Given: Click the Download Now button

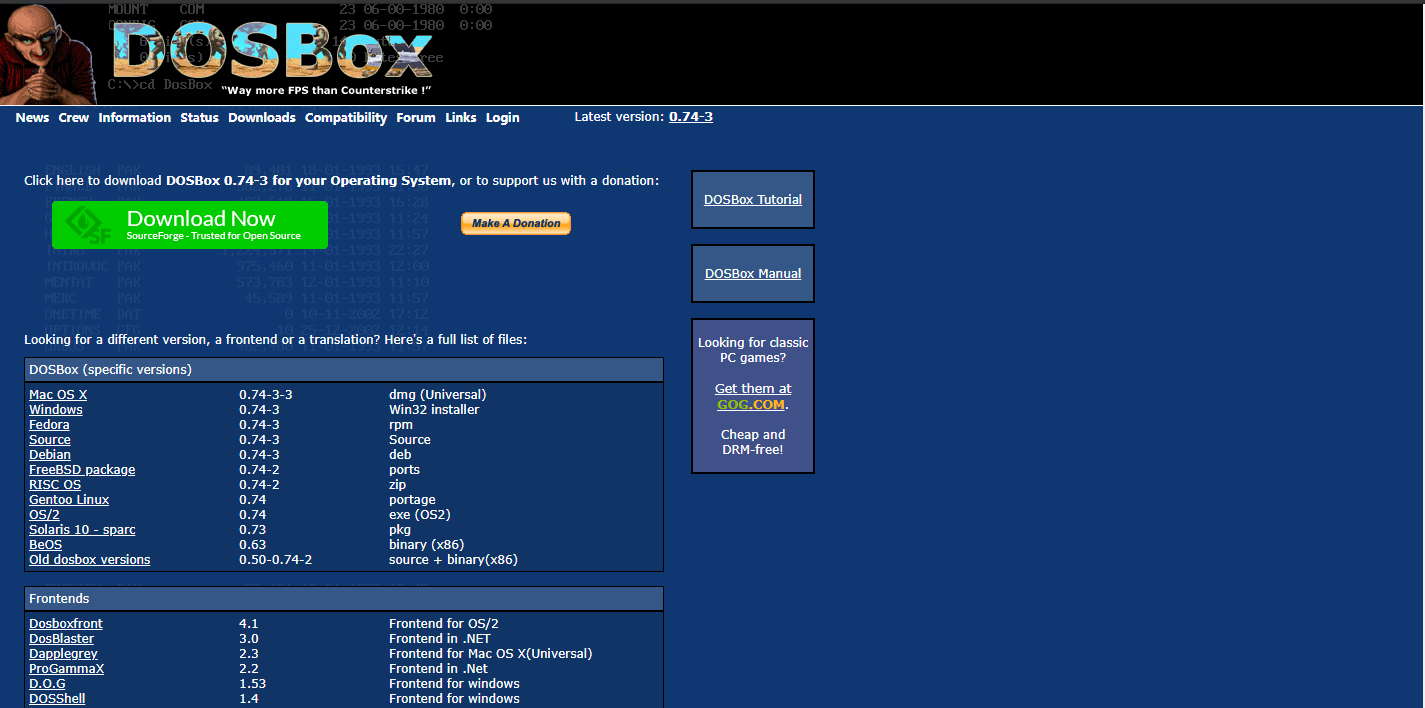Looking at the screenshot, I should 189,224.
